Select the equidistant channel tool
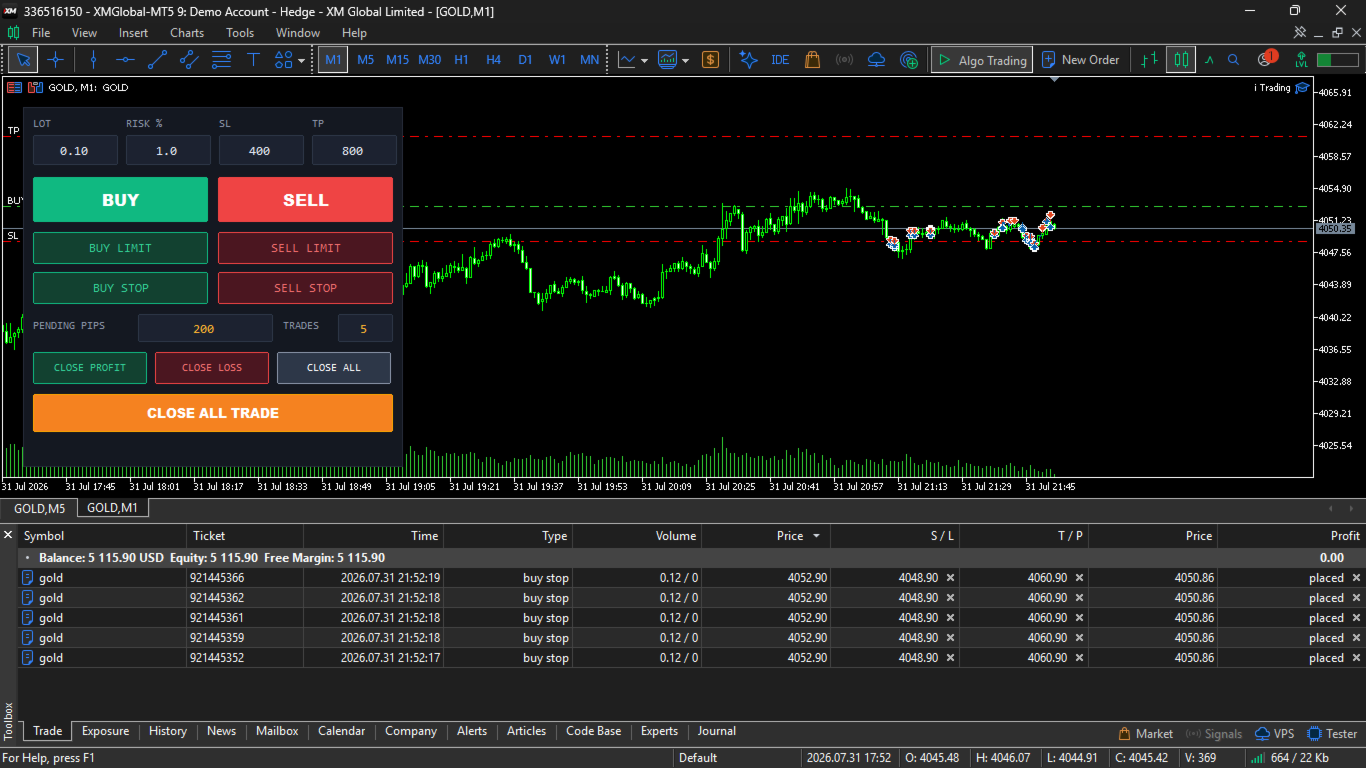This screenshot has height=768, width=1366. coord(189,60)
